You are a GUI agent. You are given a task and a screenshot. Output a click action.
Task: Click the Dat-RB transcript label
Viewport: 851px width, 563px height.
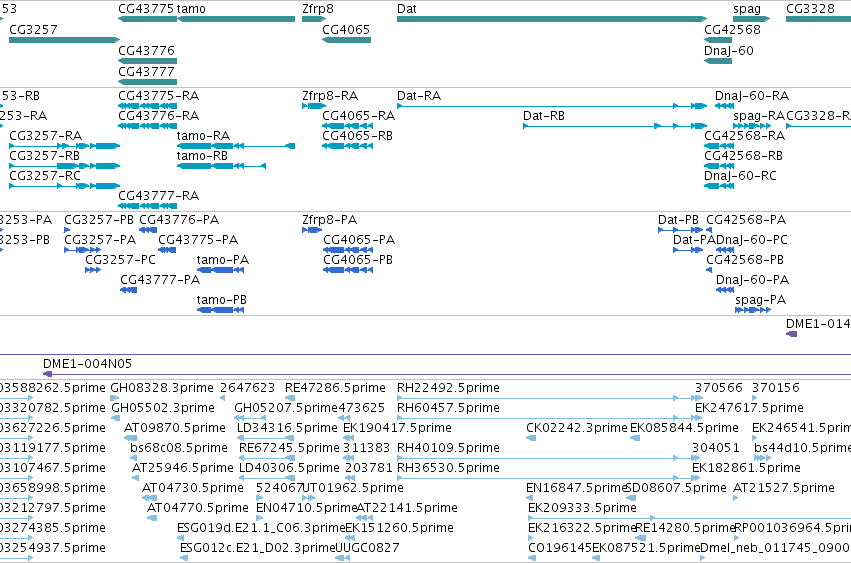[x=544, y=116]
